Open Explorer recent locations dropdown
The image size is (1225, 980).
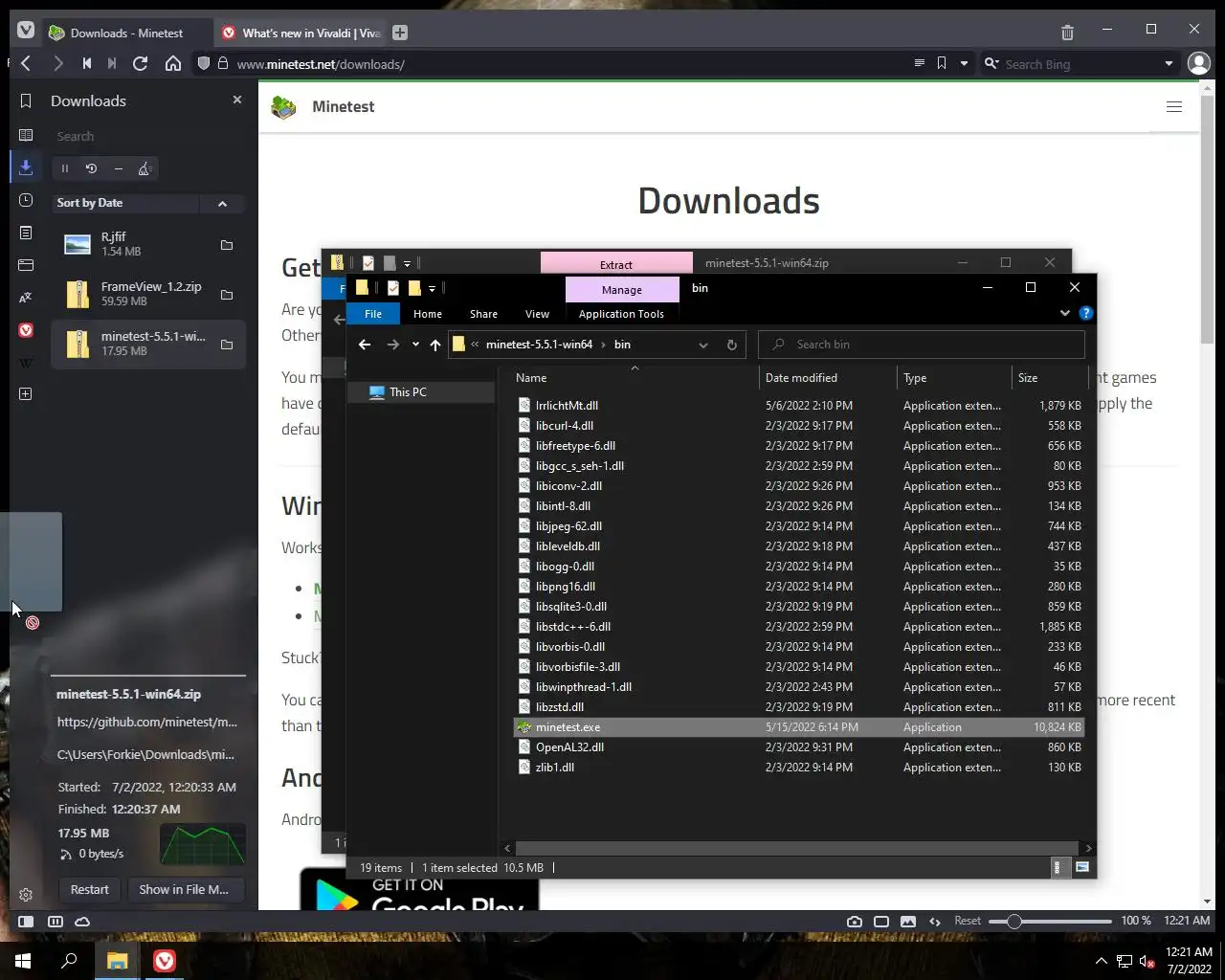point(415,345)
